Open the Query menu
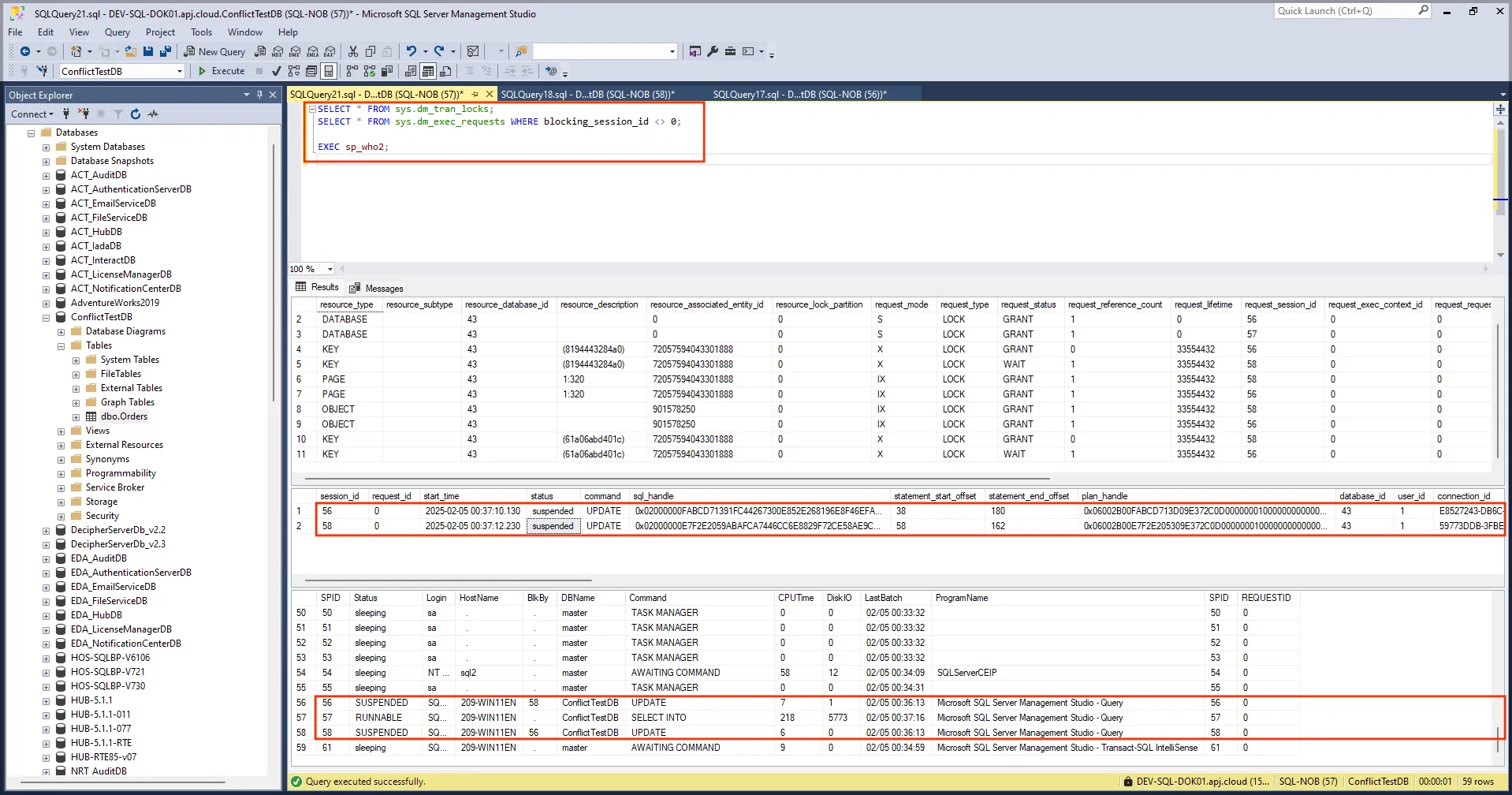 click(x=117, y=32)
